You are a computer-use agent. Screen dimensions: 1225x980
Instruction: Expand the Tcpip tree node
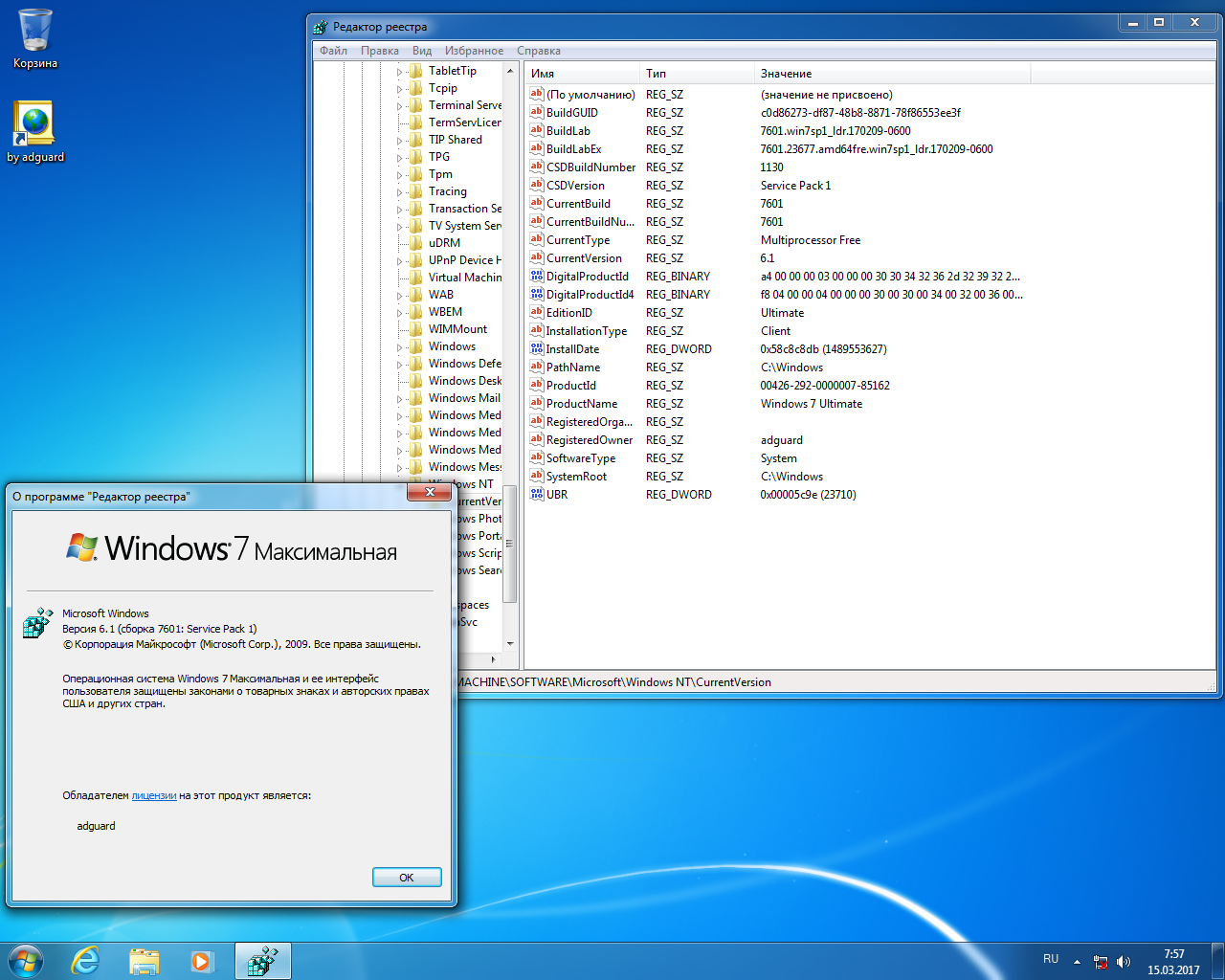tap(400, 89)
